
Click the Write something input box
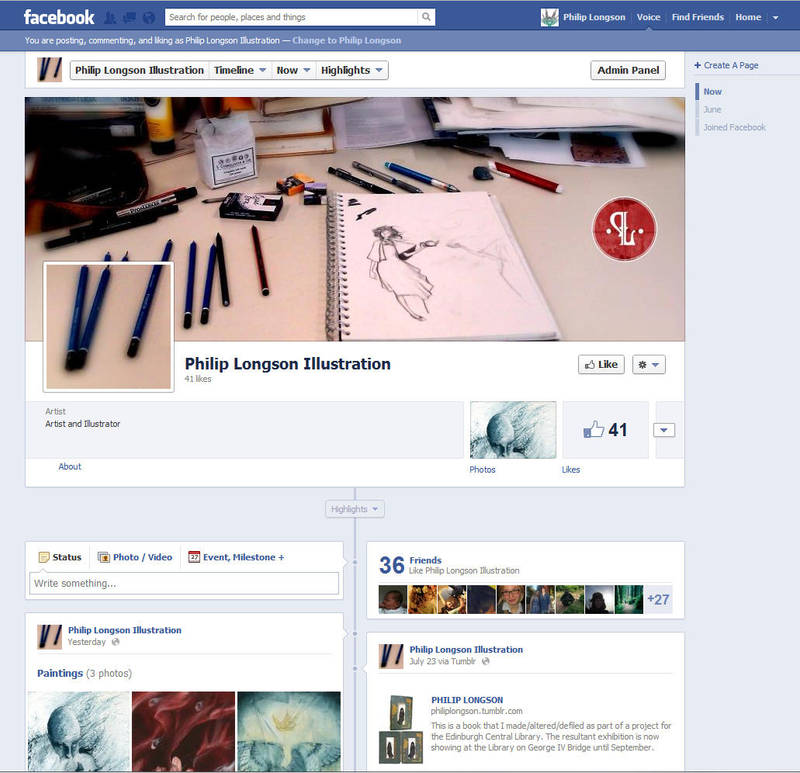[184, 583]
